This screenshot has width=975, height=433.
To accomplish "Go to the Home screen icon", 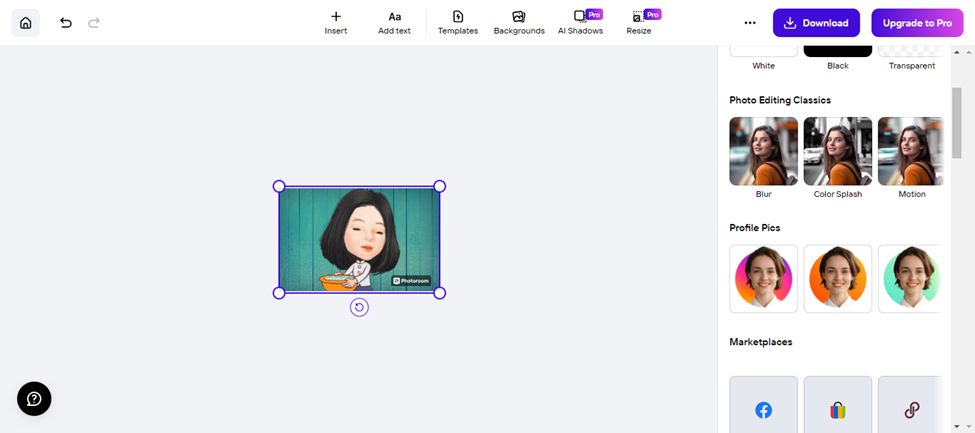I will pyautogui.click(x=25, y=23).
